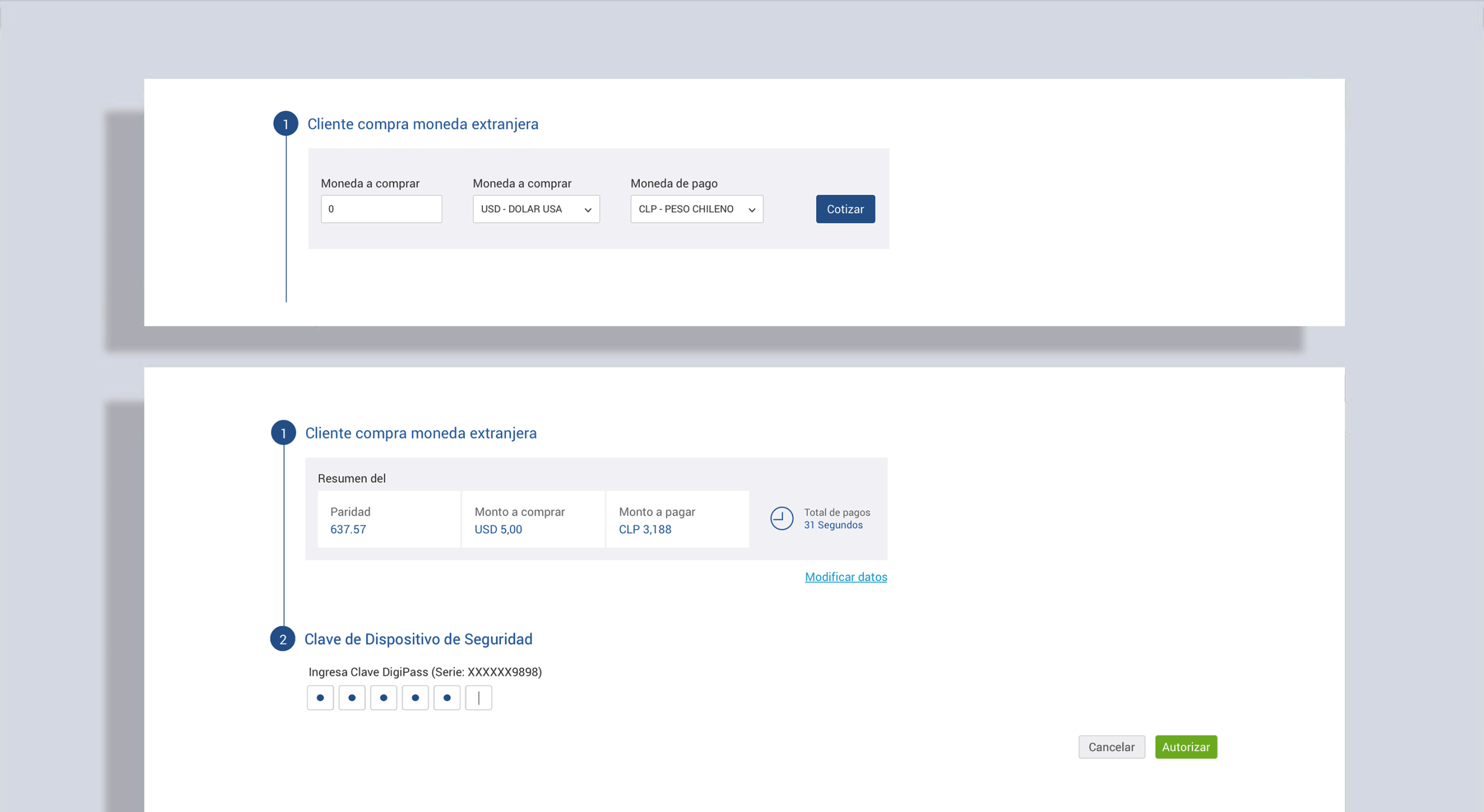Click the Modificar datos link
The image size is (1484, 812).
846,577
